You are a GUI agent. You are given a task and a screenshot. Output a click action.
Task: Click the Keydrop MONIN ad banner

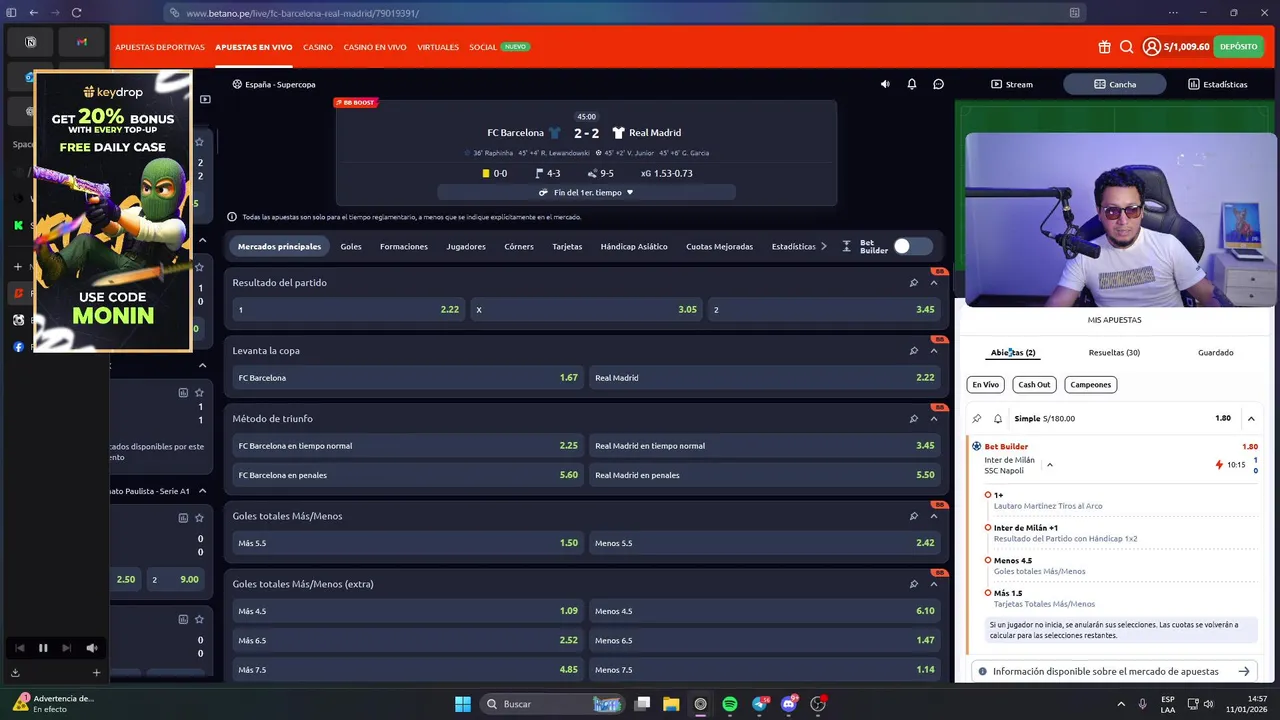click(112, 211)
